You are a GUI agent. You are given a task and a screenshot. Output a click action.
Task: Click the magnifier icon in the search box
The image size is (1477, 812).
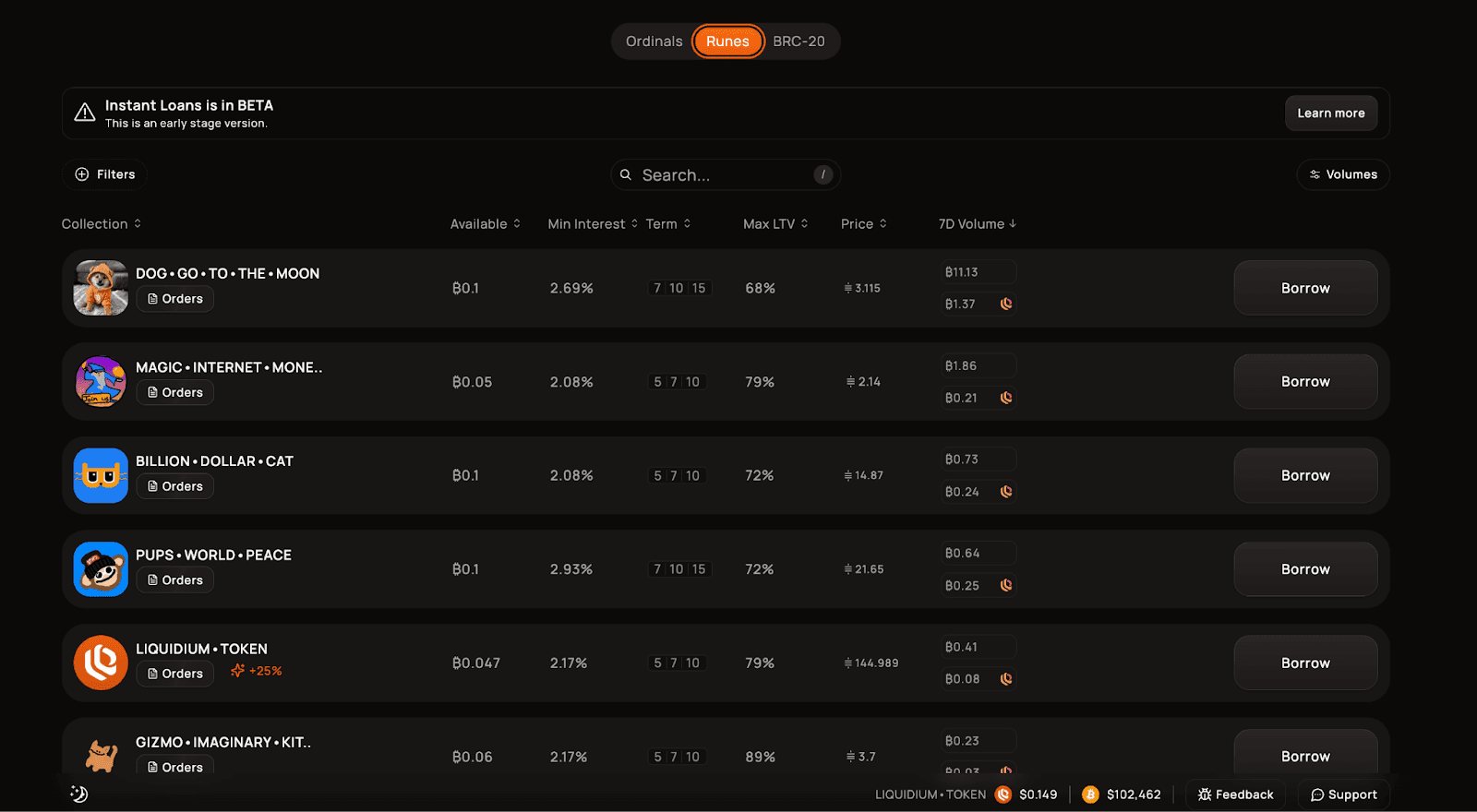(x=626, y=174)
